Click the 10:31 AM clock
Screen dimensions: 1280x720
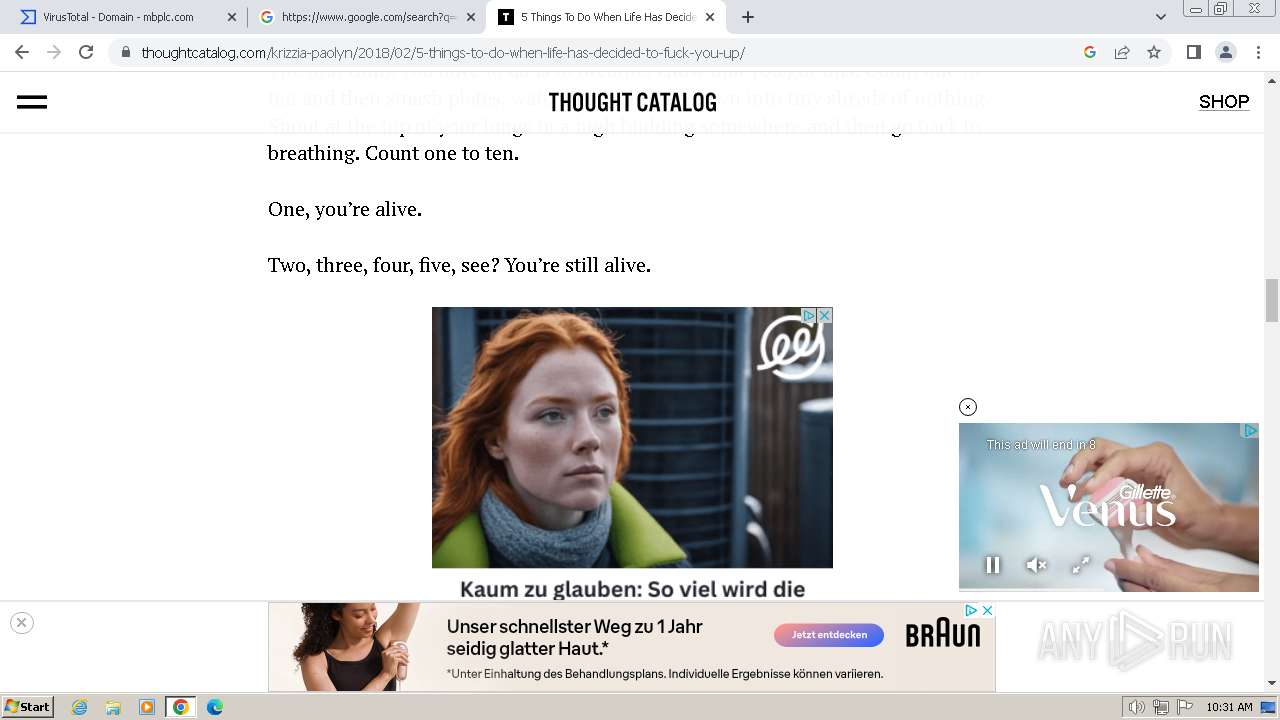(1229, 707)
